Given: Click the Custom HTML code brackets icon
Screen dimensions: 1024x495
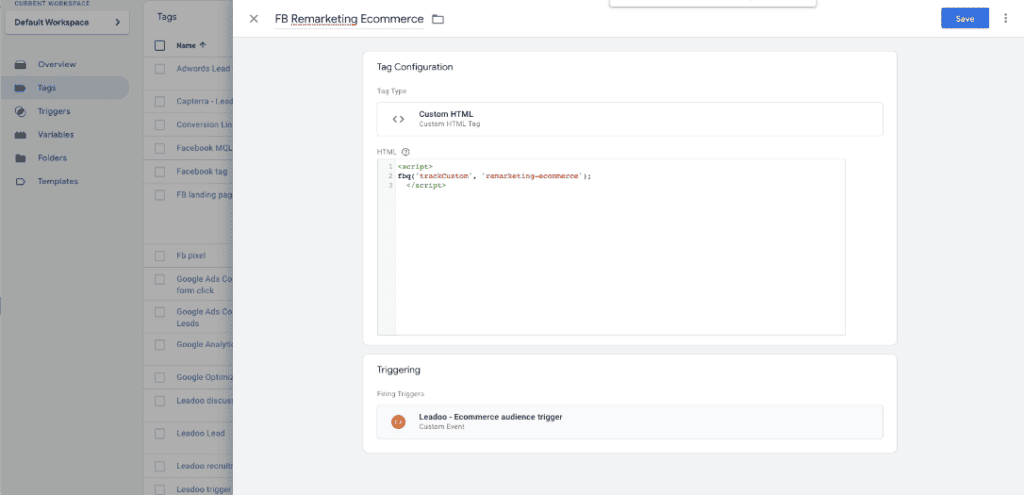Looking at the screenshot, I should coord(398,119).
